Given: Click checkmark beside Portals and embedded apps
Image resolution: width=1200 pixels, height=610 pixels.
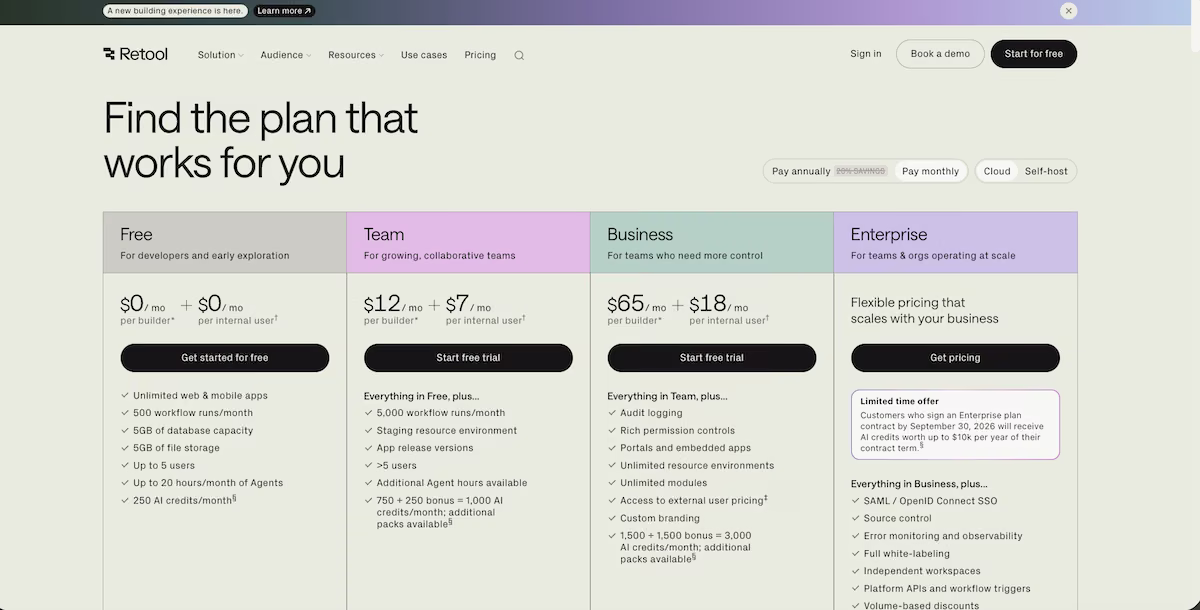Looking at the screenshot, I should (x=612, y=448).
